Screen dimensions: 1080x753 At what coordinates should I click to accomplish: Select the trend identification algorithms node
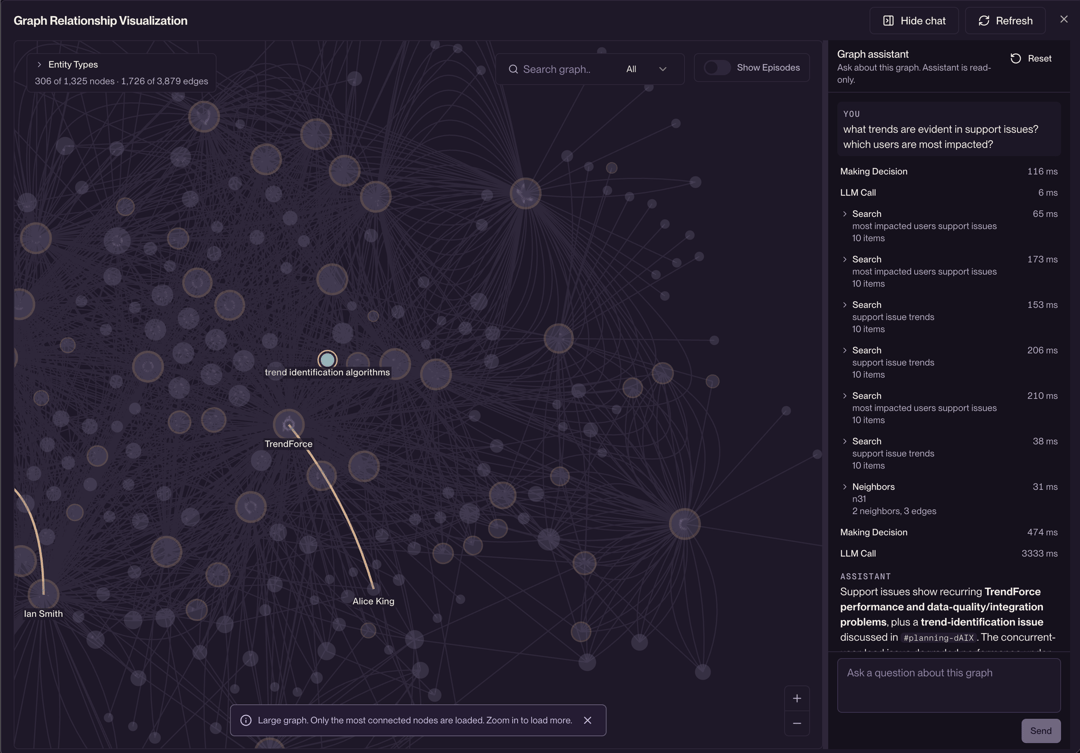327,360
